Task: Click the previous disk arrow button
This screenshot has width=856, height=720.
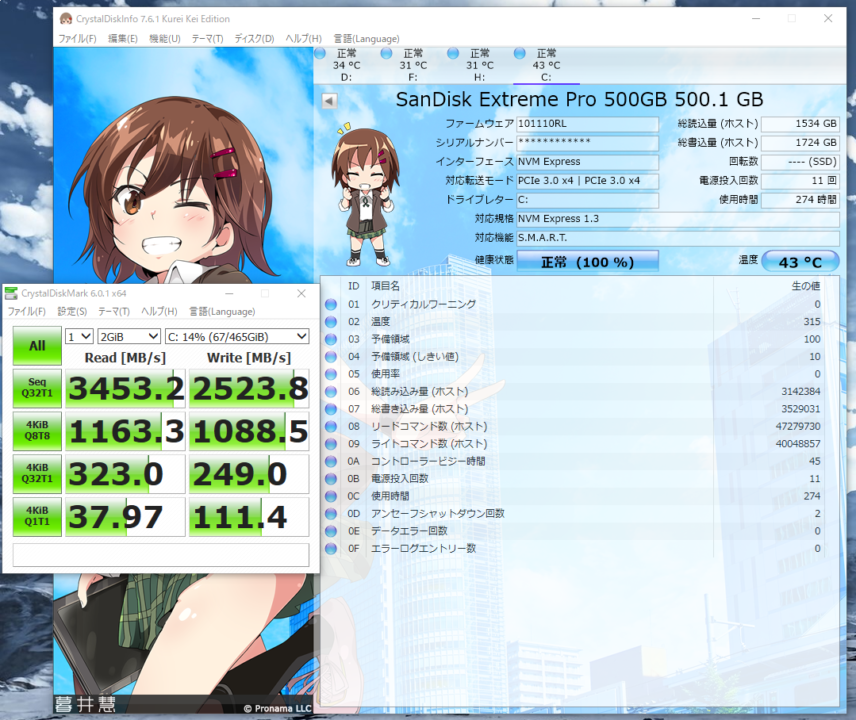Action: (x=329, y=101)
